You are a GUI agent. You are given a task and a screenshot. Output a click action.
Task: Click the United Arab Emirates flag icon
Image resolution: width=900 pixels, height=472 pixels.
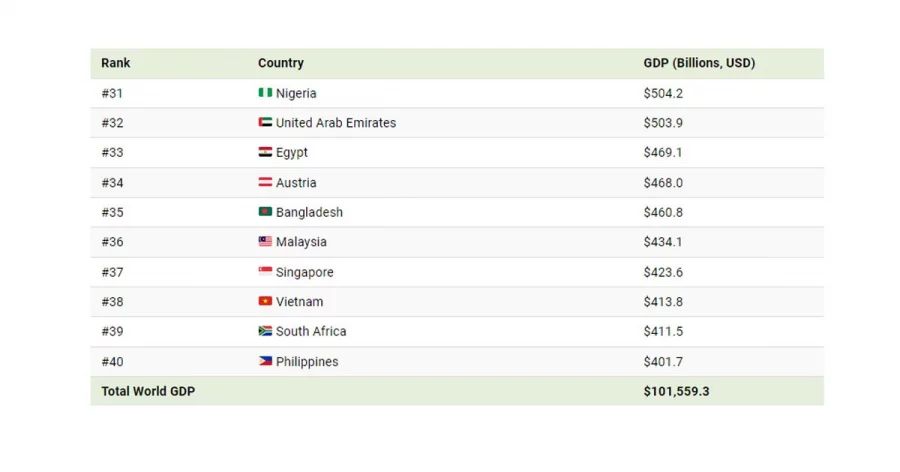(x=265, y=122)
